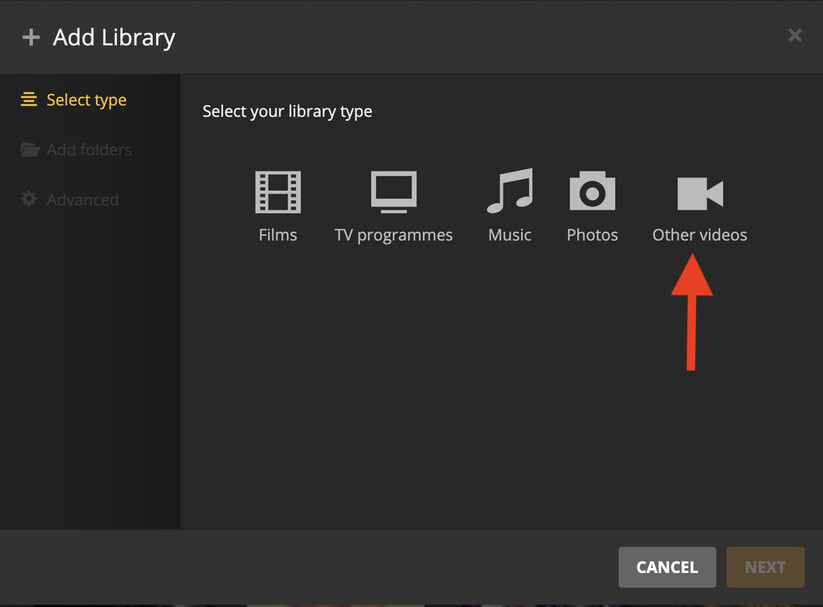
Task: Click the Music label
Action: click(510, 235)
